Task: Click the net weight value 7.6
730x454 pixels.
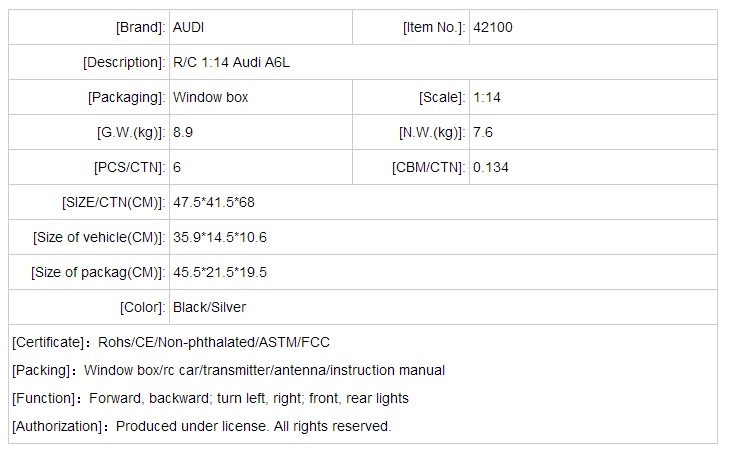Action: click(x=483, y=132)
